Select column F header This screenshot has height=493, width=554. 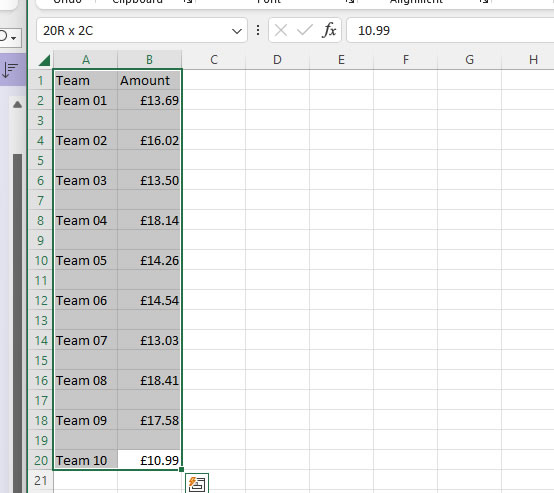coord(406,60)
